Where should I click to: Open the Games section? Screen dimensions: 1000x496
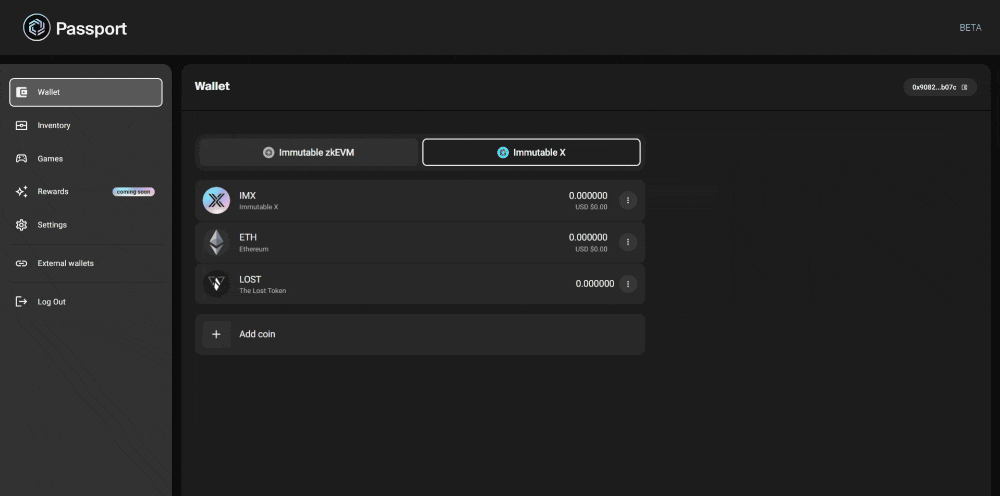click(85, 159)
